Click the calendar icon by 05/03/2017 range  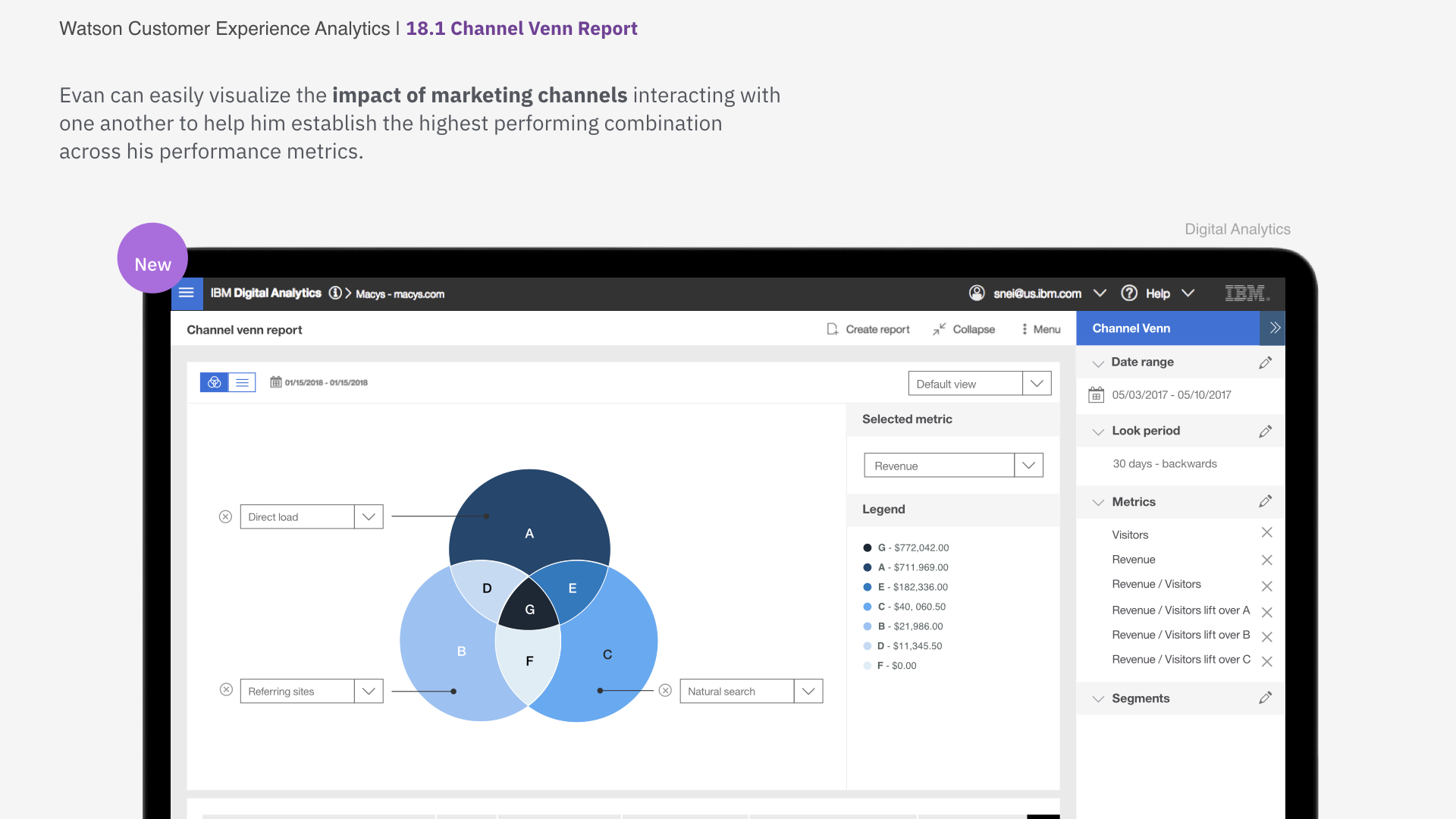coord(1096,395)
